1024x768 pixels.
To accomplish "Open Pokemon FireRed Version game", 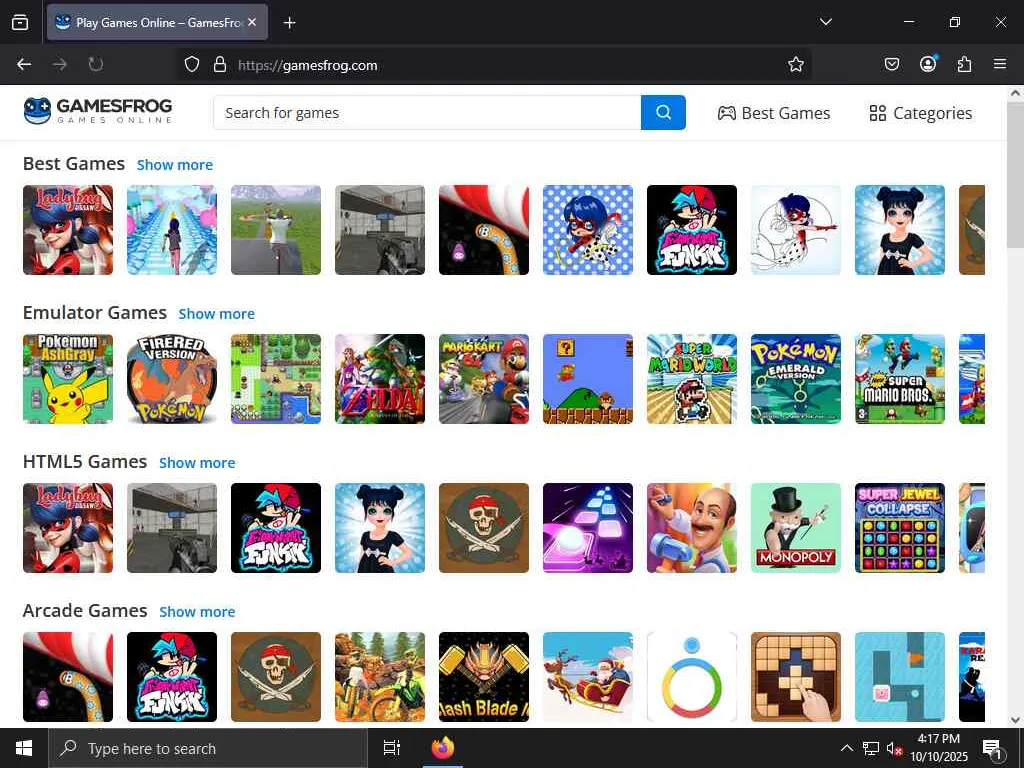I will coord(172,379).
